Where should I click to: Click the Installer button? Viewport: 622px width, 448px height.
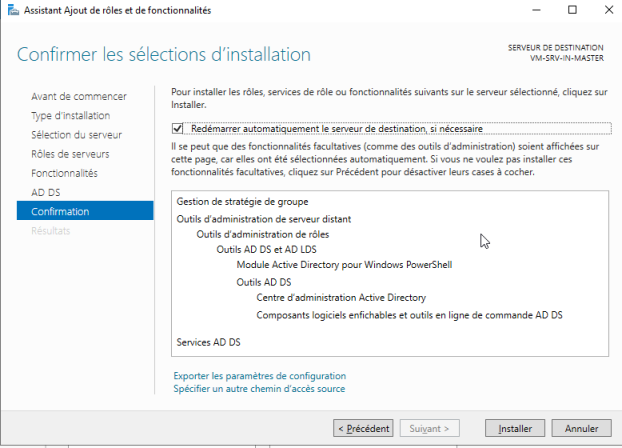click(514, 429)
